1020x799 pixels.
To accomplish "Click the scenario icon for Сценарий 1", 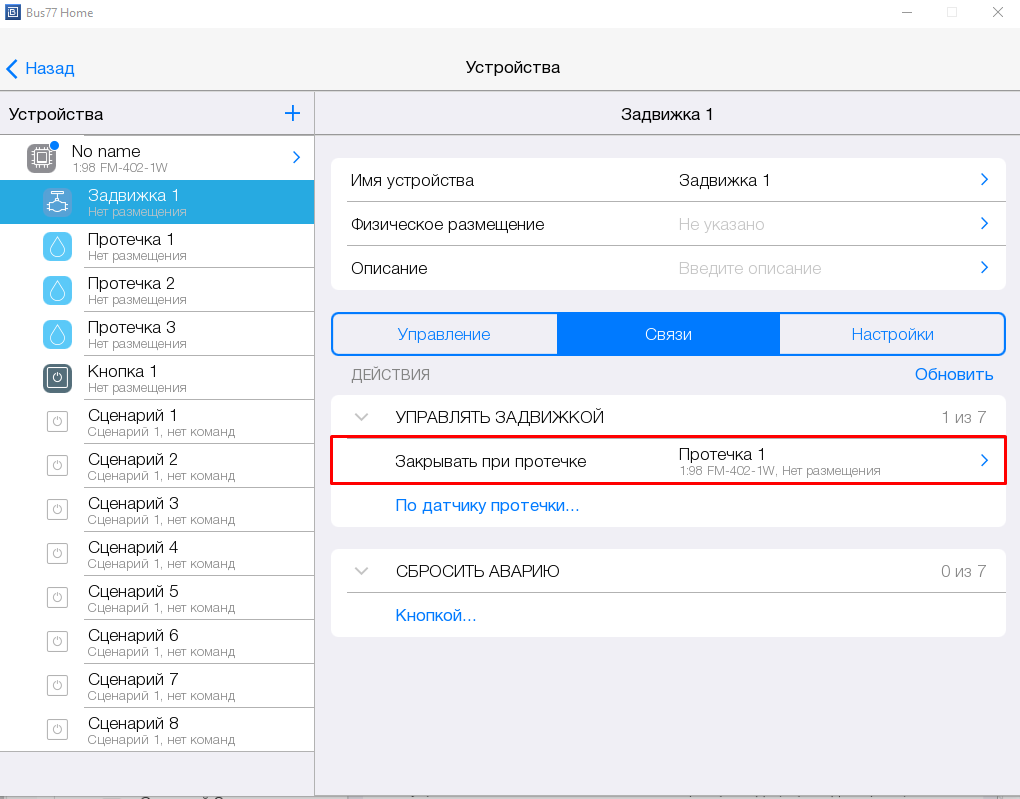I will [x=58, y=422].
